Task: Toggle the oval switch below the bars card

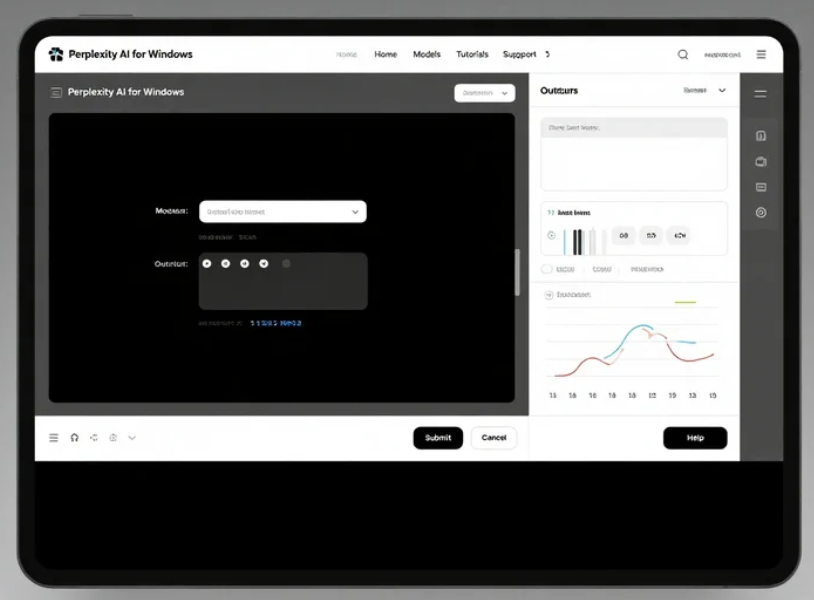Action: pyautogui.click(x=547, y=269)
